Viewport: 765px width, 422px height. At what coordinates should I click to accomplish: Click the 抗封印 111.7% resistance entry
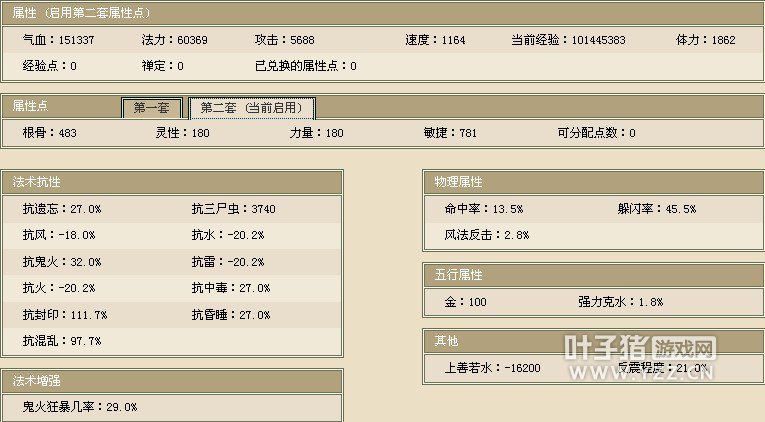pyautogui.click(x=65, y=314)
